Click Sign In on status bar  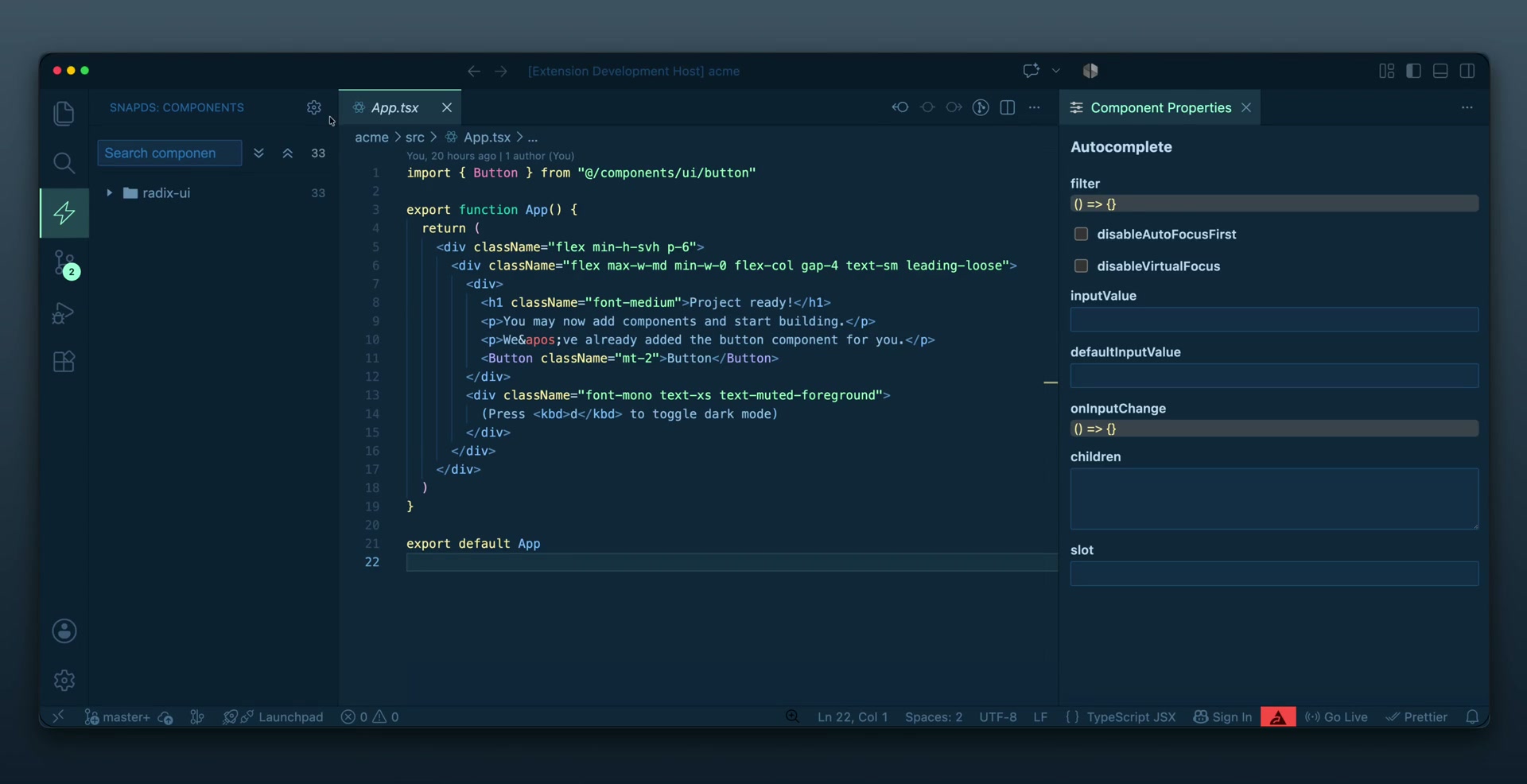1222,716
